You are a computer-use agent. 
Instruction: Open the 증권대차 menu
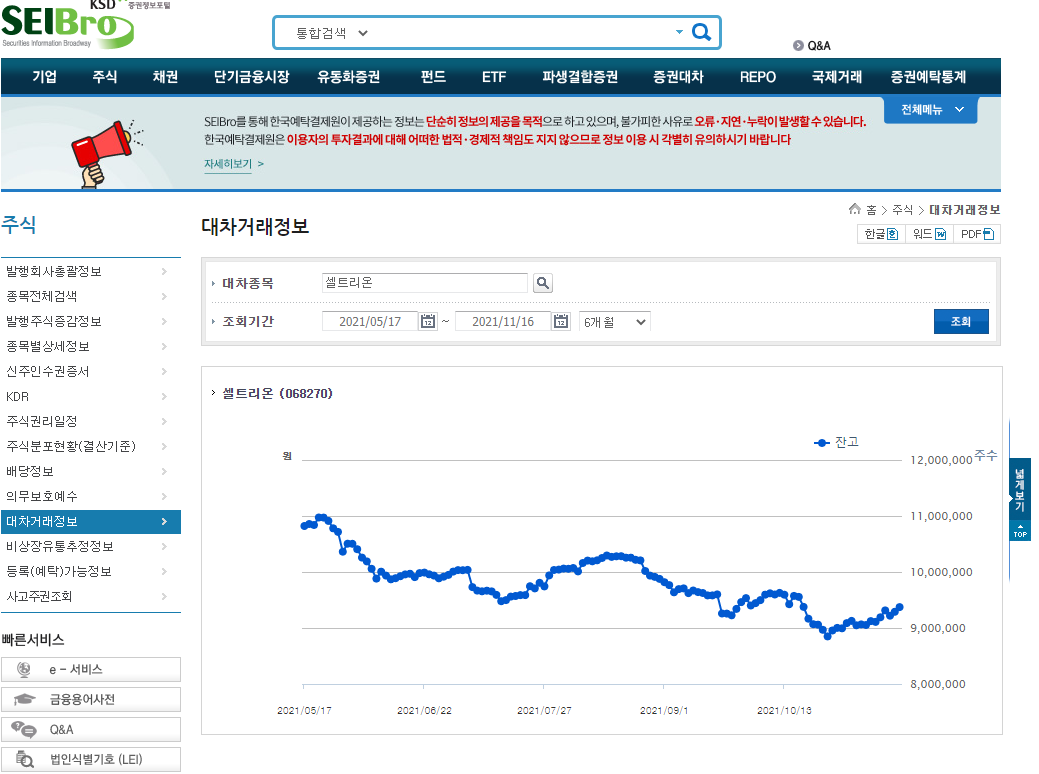[x=678, y=77]
